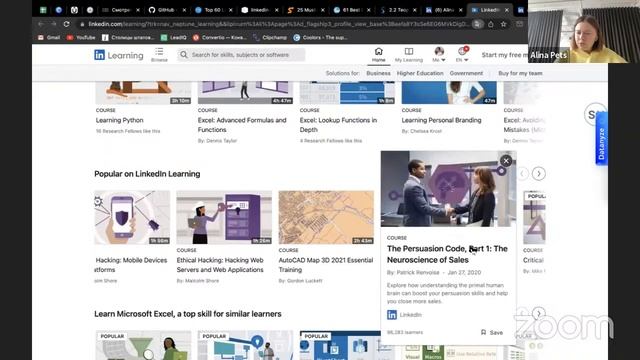Open the share icon in the address bar
The height and width of the screenshot is (360, 640).
(x=491, y=24)
